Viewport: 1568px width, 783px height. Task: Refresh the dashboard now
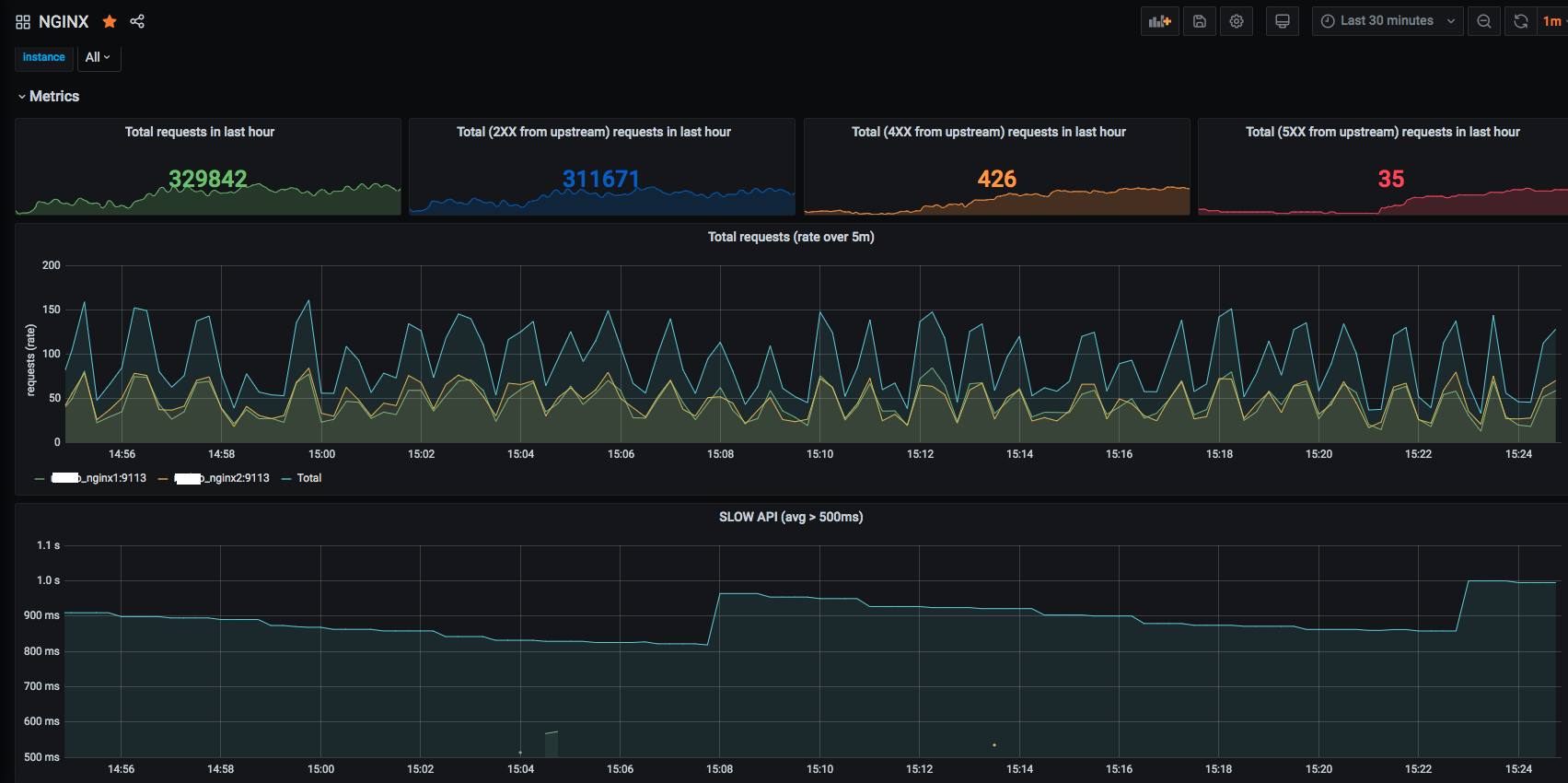[1521, 21]
